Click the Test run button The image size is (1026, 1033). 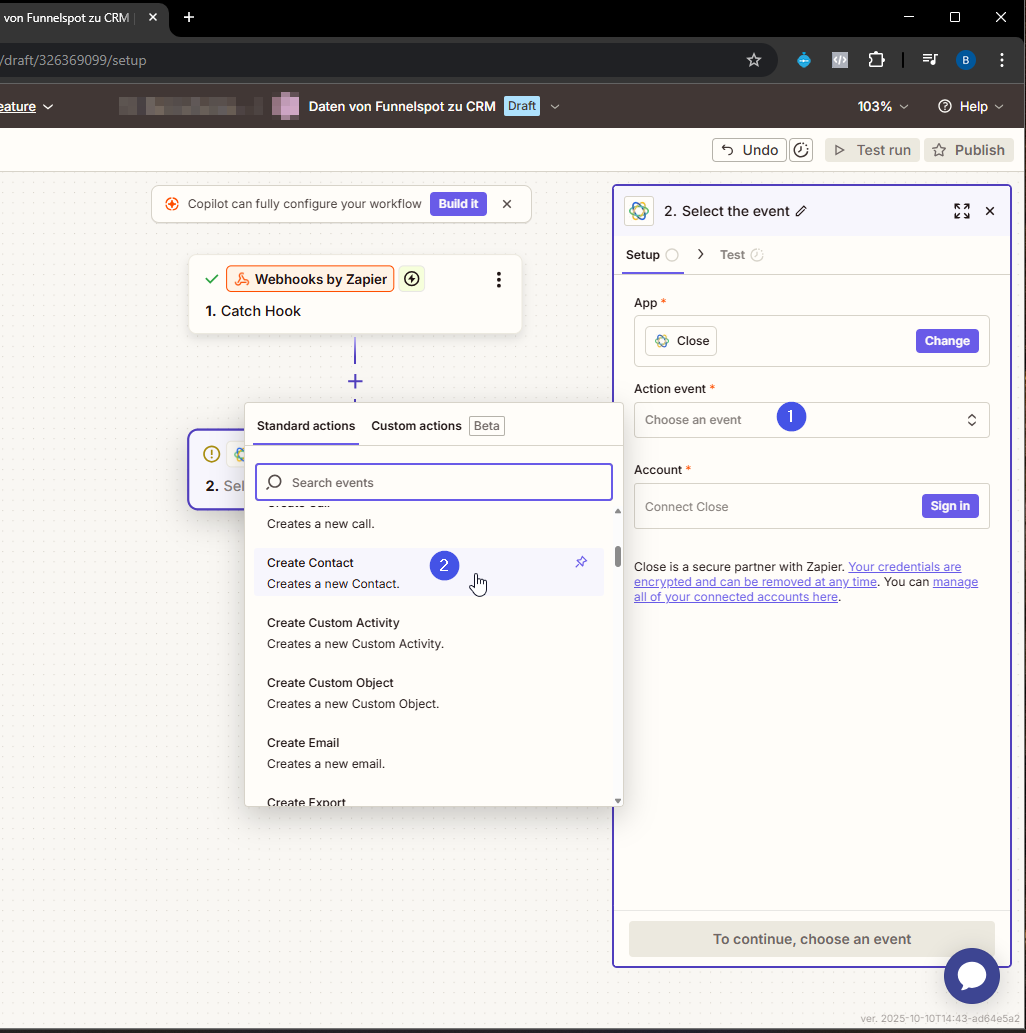[872, 150]
